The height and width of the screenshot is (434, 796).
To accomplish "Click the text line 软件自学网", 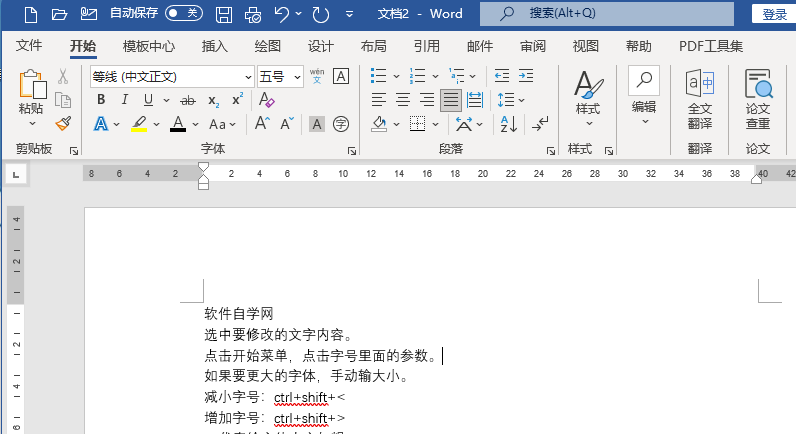I will point(239,314).
